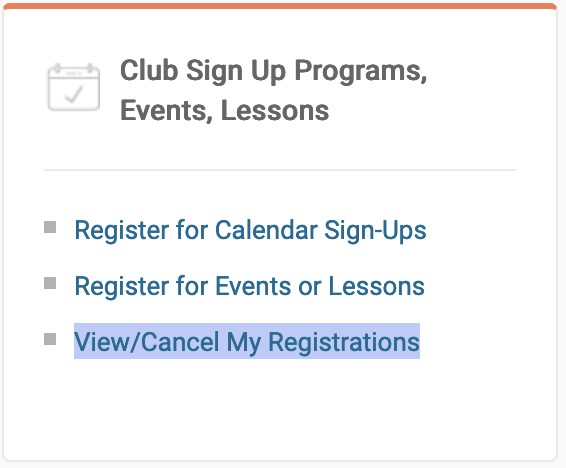Click the bullet beside Register for Calendar Sign-Ups
Viewport: 566px width, 468px height.
[50, 227]
